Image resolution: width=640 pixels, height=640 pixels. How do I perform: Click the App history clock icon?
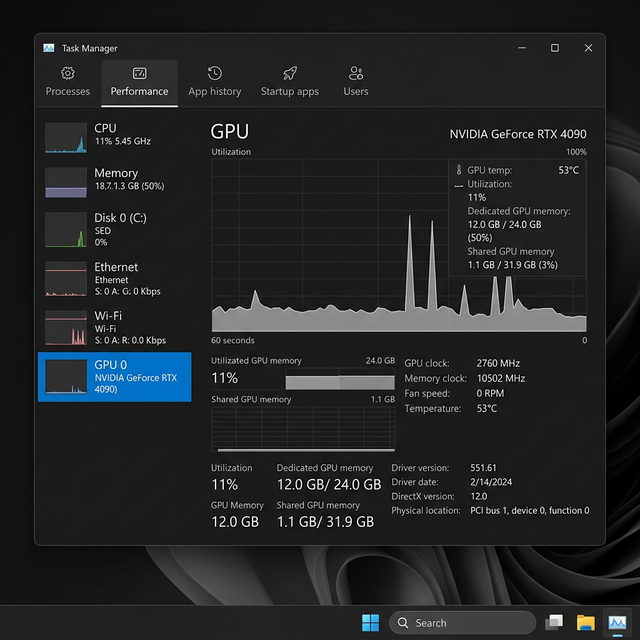215,73
